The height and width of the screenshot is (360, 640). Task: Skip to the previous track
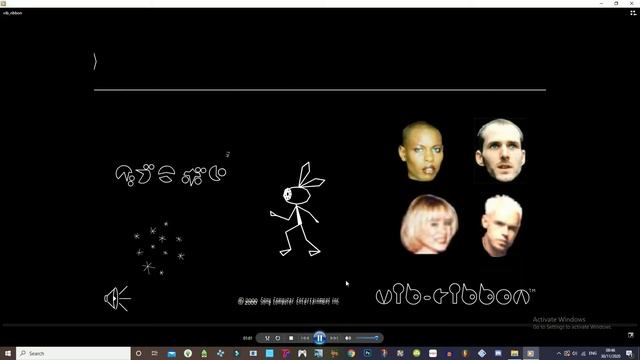point(305,338)
